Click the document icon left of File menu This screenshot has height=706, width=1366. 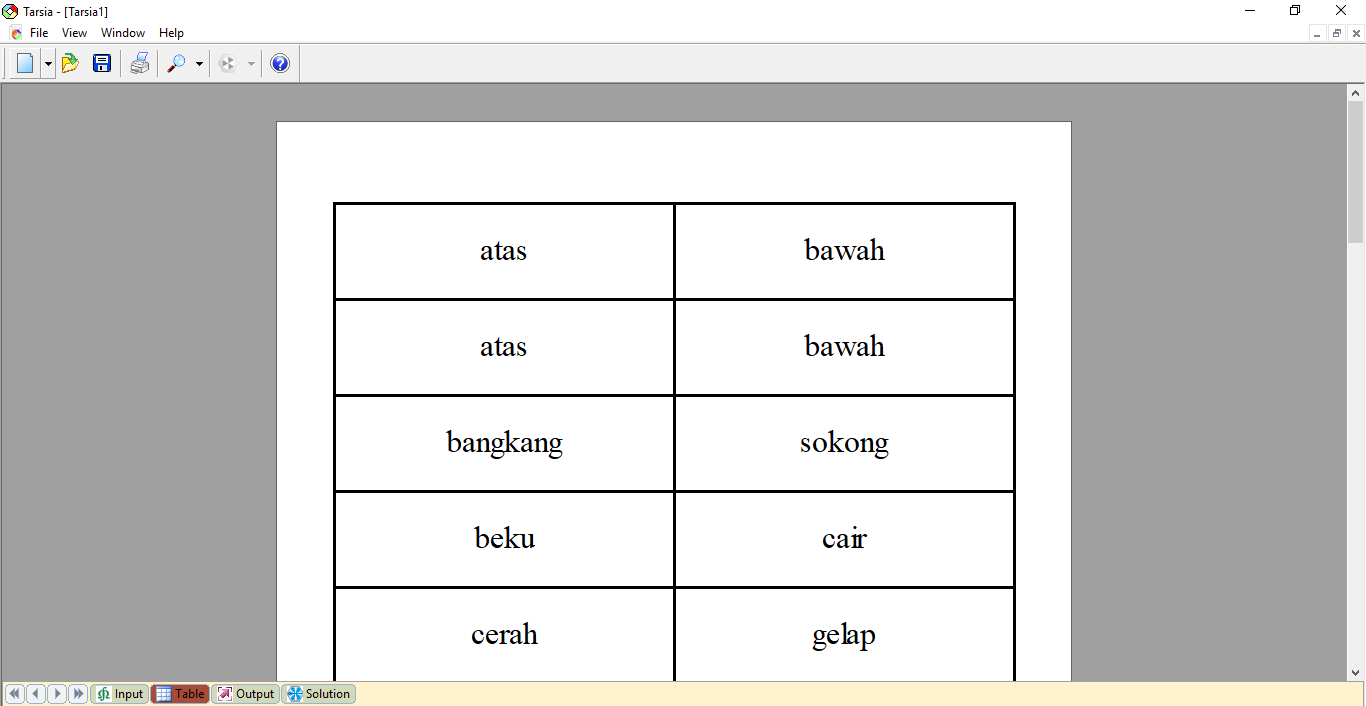point(15,33)
